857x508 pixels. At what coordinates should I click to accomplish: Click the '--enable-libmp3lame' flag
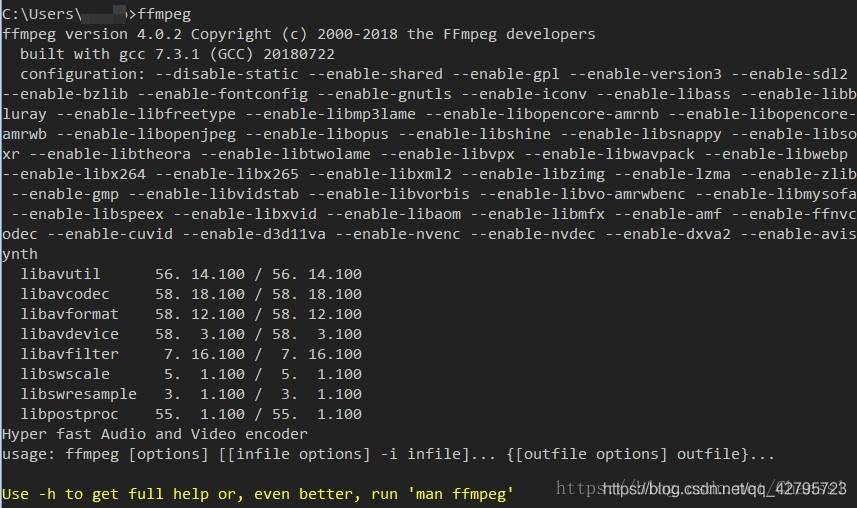(x=331, y=114)
